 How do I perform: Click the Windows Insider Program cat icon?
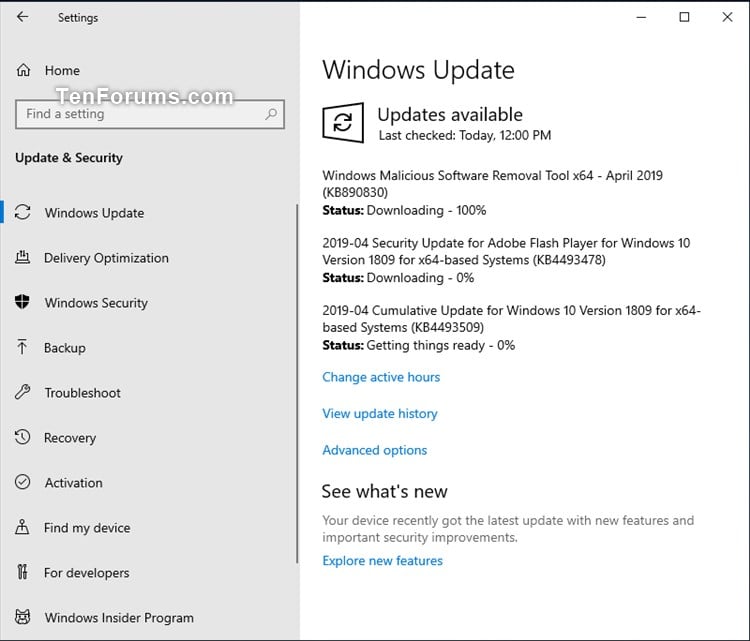pyautogui.click(x=22, y=617)
